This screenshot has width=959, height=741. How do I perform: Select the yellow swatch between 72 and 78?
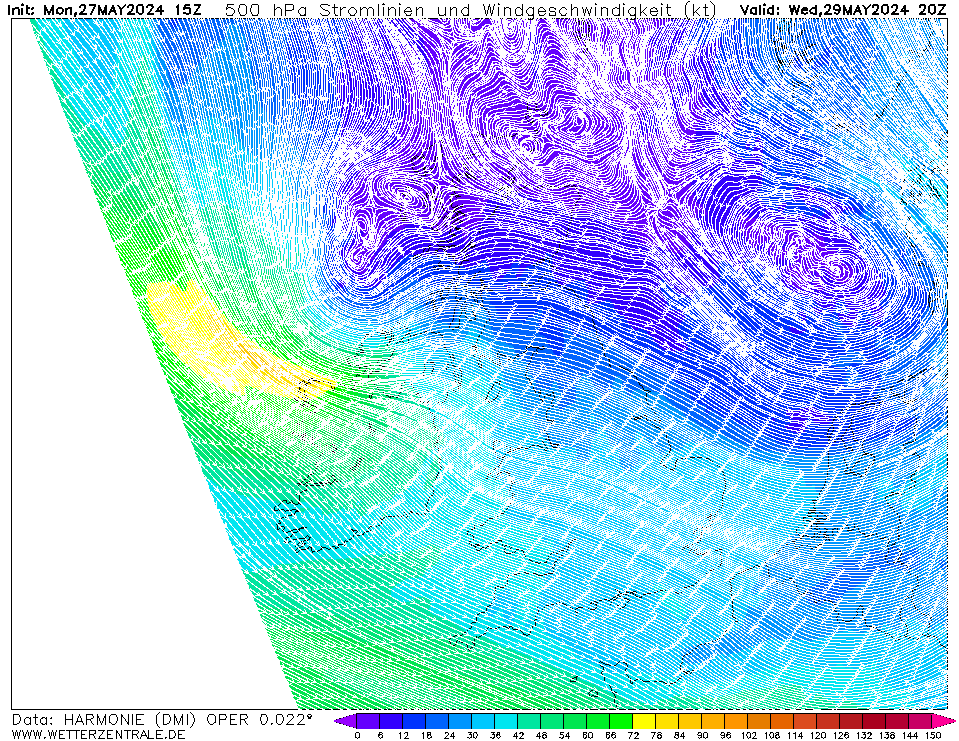pyautogui.click(x=645, y=721)
